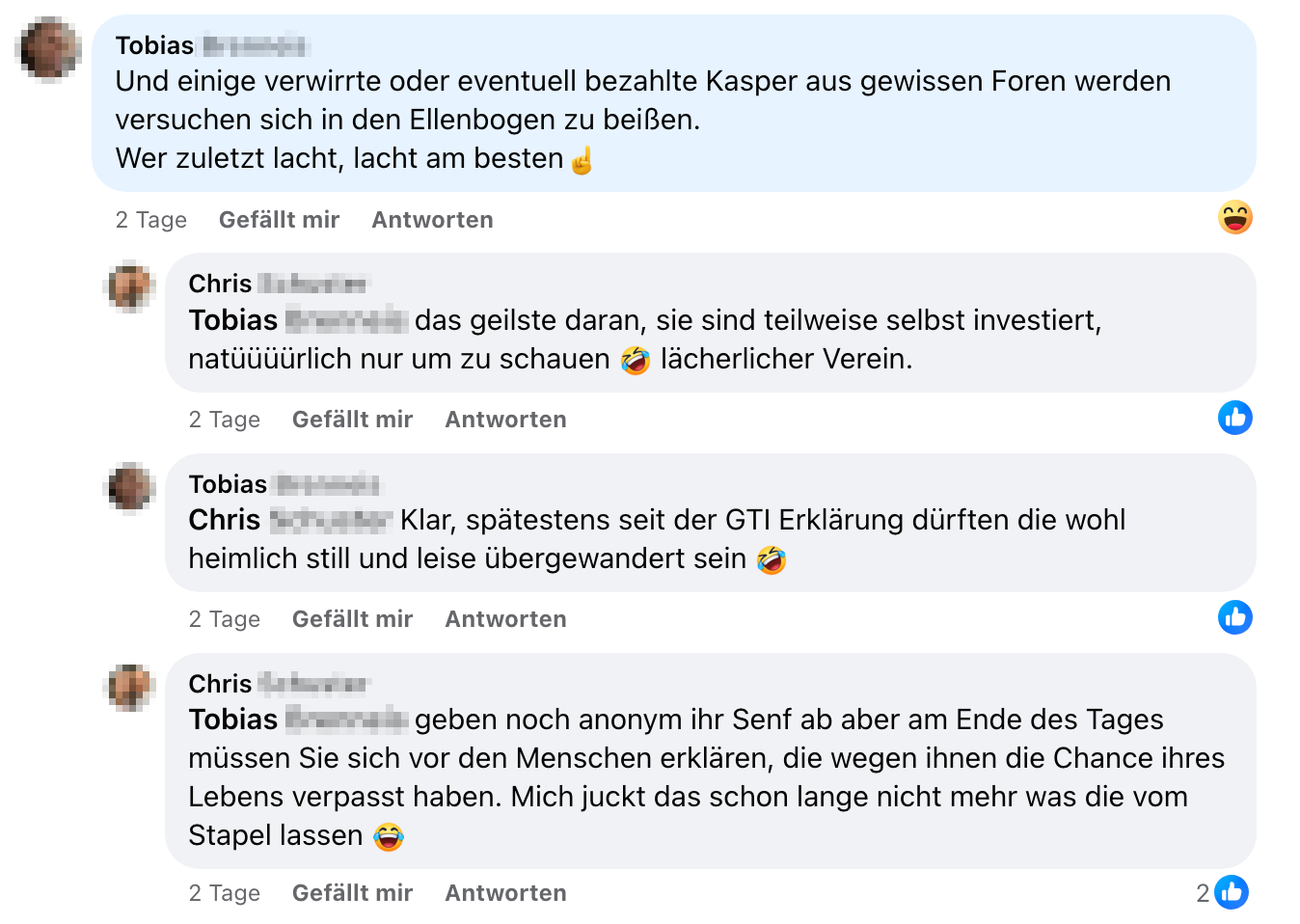Like Chris's 'lächerlicher Verein' reply

(x=352, y=420)
